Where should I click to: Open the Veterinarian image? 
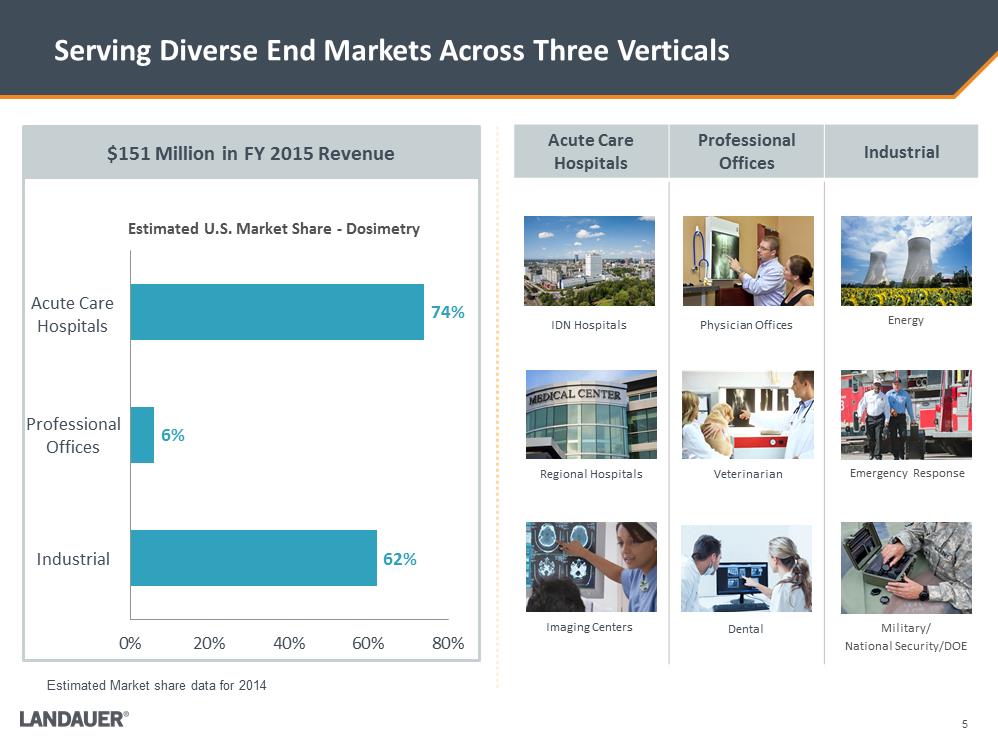tap(746, 414)
